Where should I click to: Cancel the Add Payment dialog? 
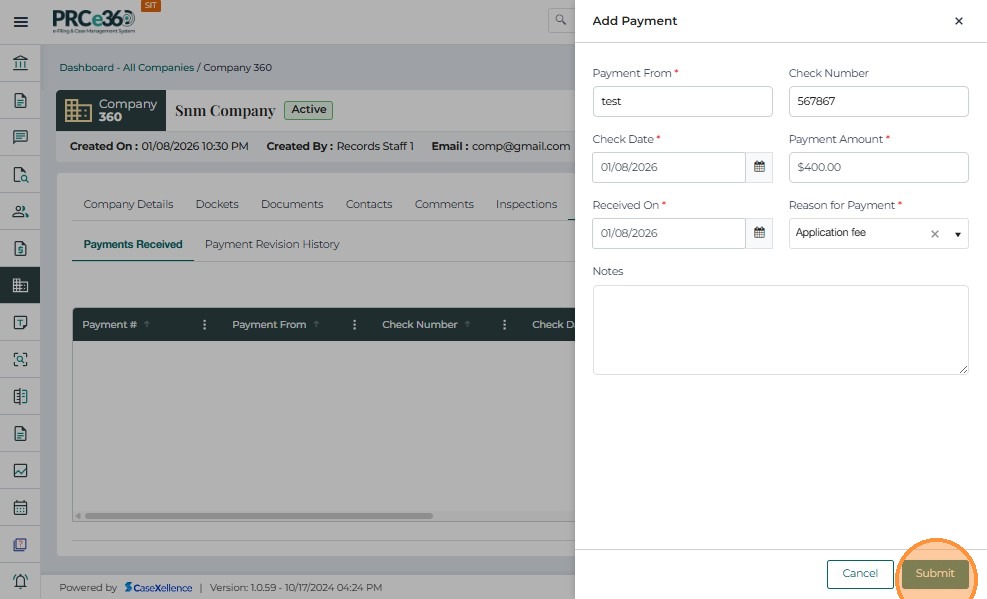pyautogui.click(x=860, y=574)
